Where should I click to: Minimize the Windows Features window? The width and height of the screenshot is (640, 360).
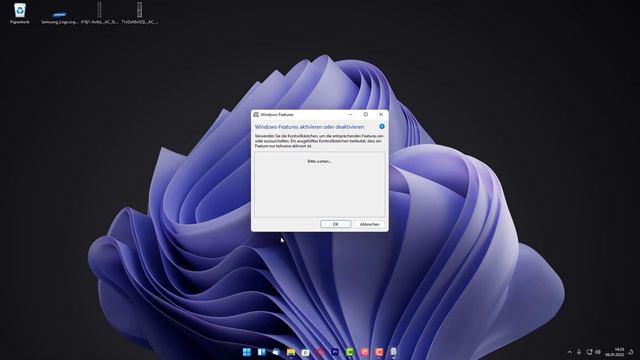pyautogui.click(x=350, y=115)
